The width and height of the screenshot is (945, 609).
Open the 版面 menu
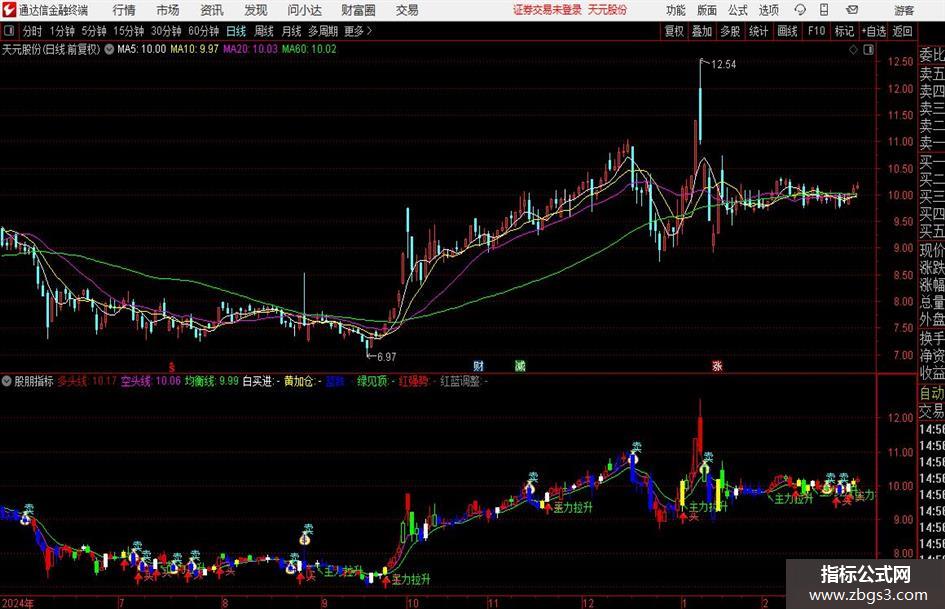[706, 10]
